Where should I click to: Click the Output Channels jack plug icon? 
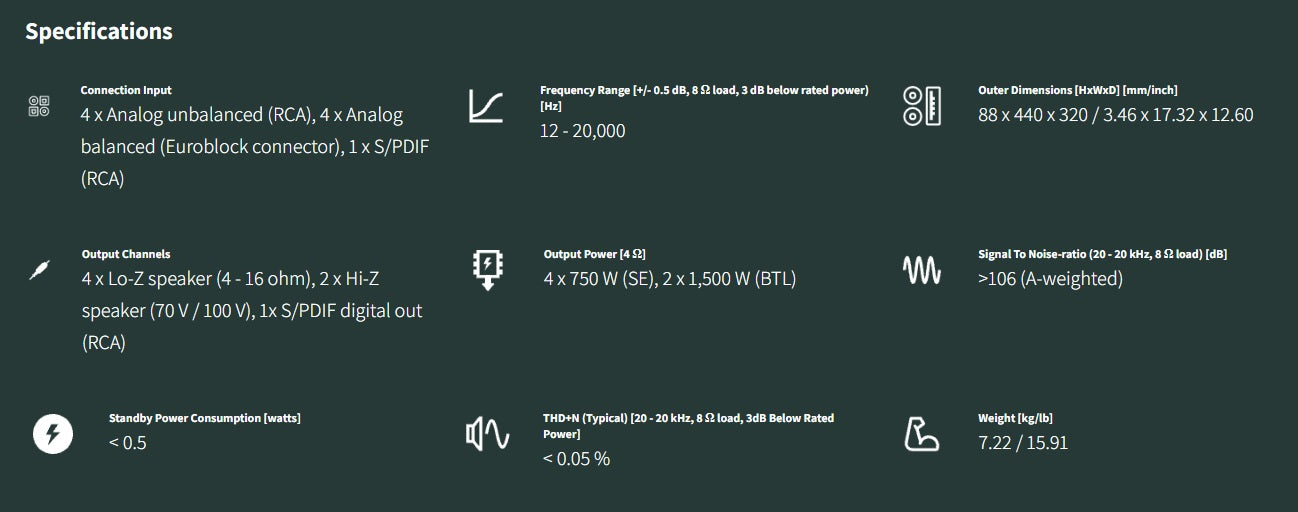(39, 269)
